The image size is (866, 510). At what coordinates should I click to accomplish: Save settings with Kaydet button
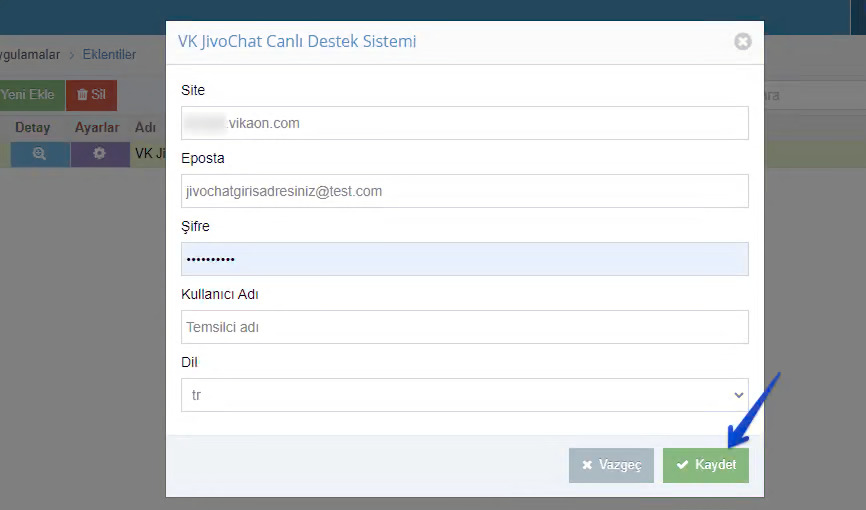point(706,465)
